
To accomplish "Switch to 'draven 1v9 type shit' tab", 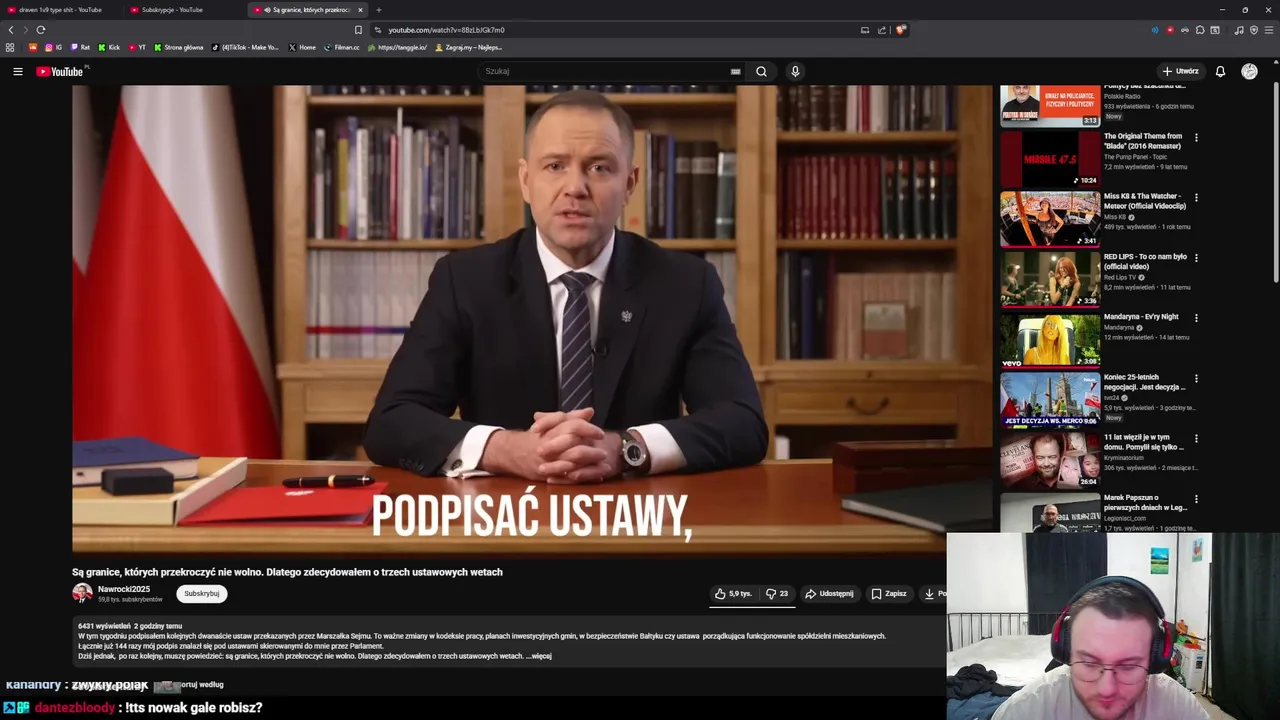I will tap(60, 10).
